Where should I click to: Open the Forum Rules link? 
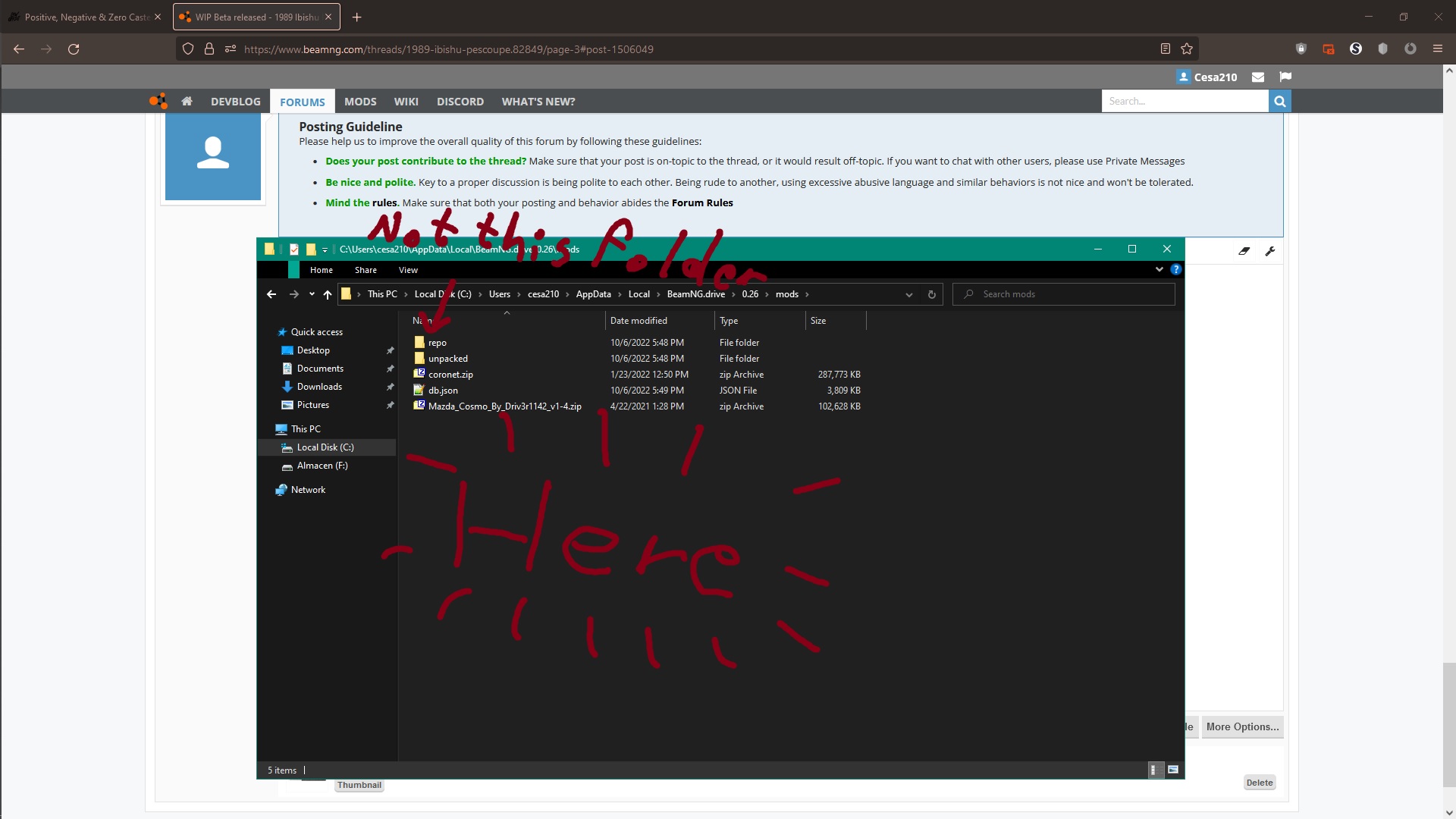pyautogui.click(x=701, y=203)
